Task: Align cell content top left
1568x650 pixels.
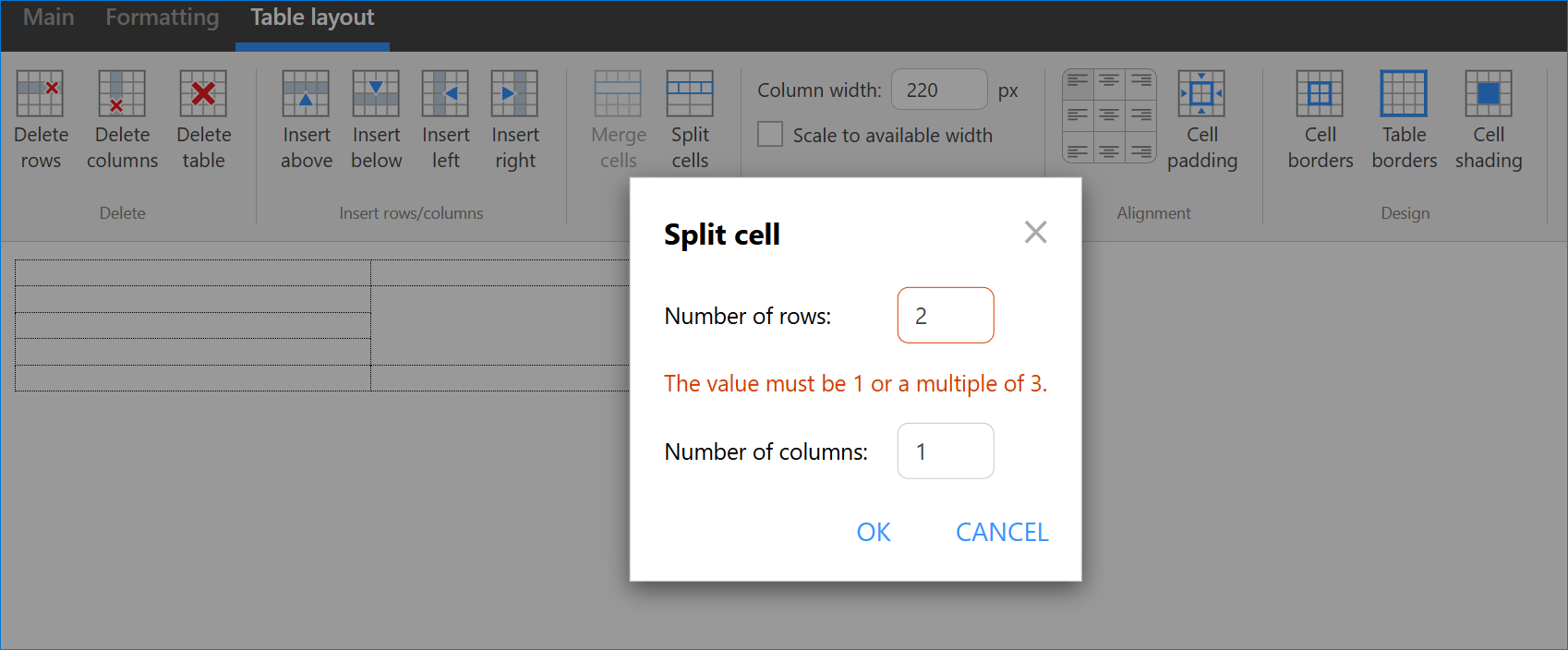Action: click(1078, 82)
